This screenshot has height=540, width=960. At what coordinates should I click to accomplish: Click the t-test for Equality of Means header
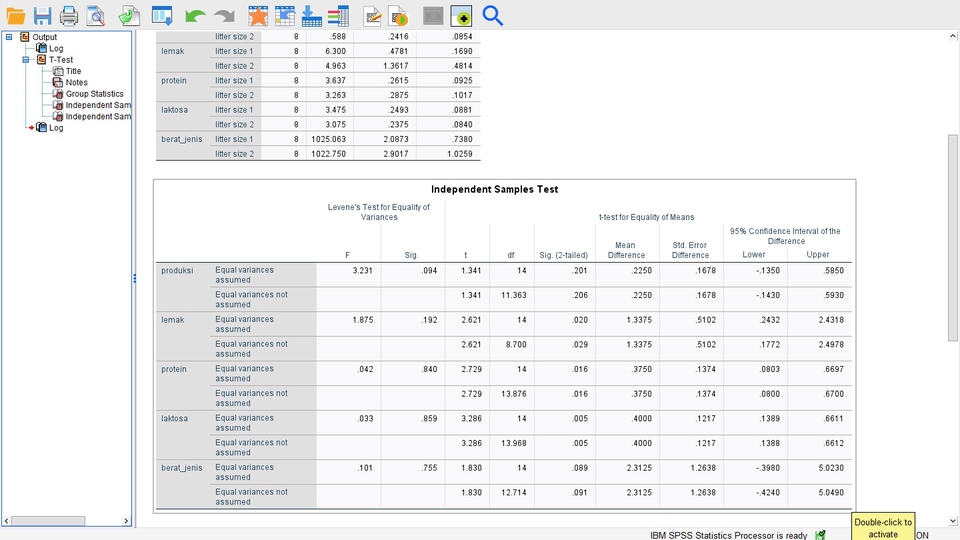[646, 217]
